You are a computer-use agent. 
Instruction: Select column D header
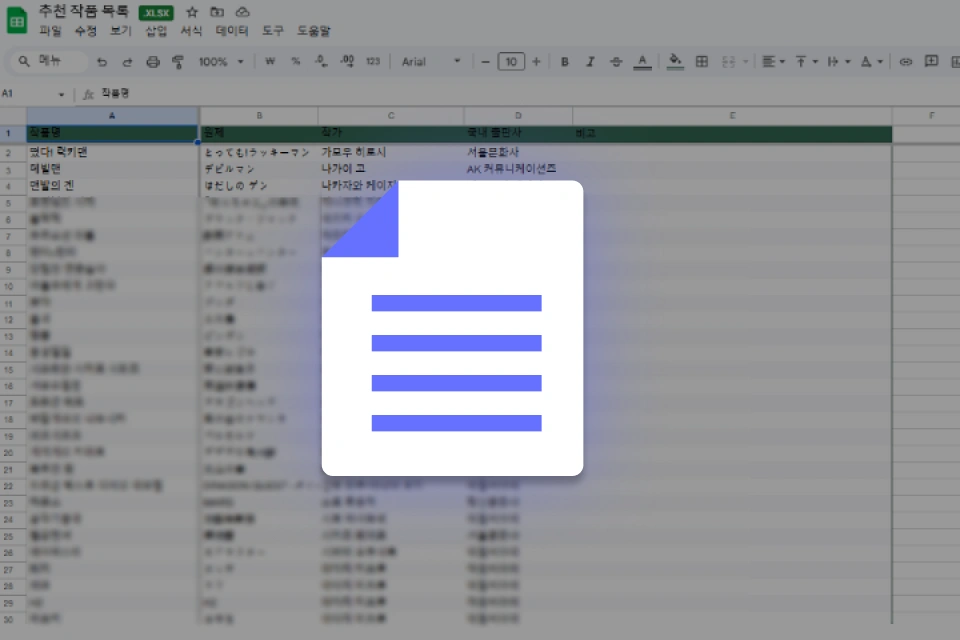[518, 116]
